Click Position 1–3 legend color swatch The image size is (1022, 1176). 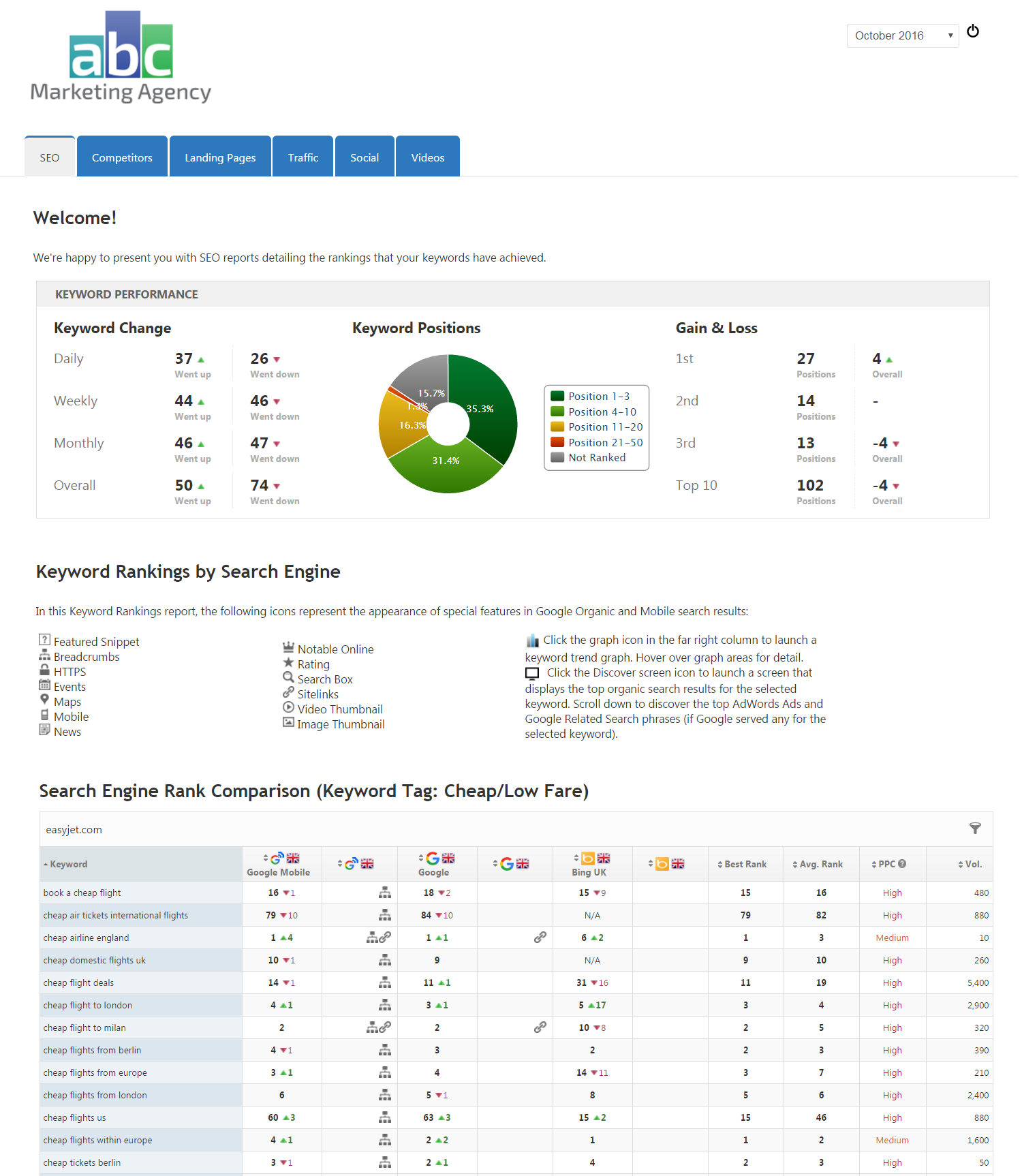click(557, 396)
